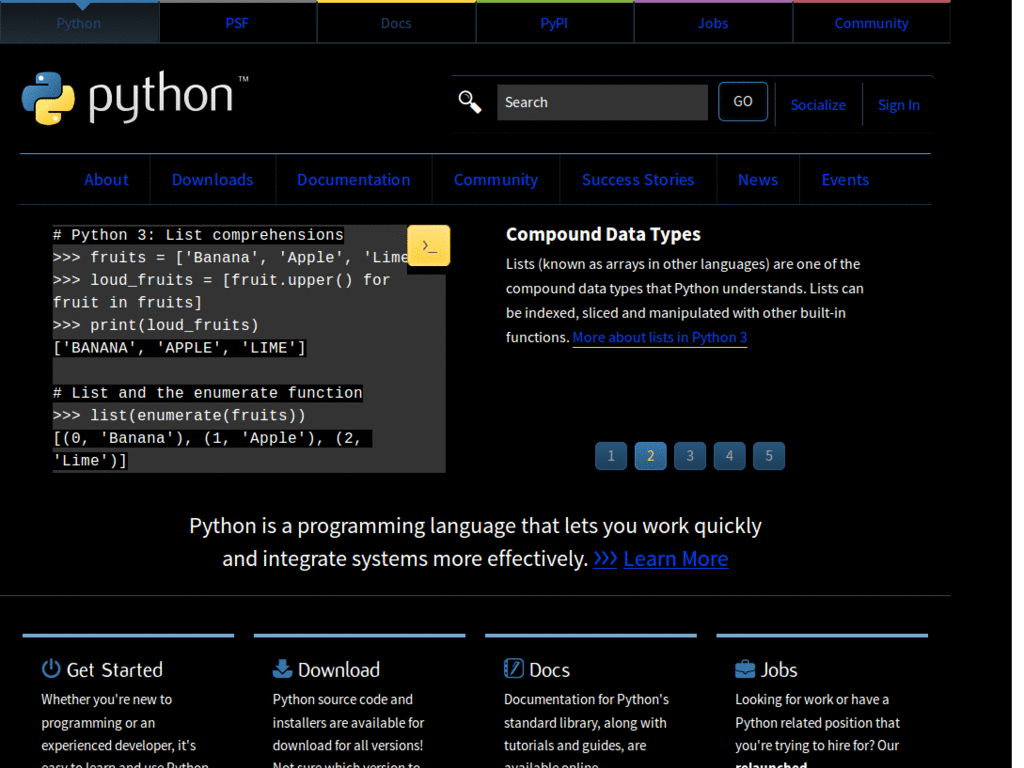This screenshot has height=768, width=1024.
Task: Switch to the PSF tab
Action: [x=237, y=22]
